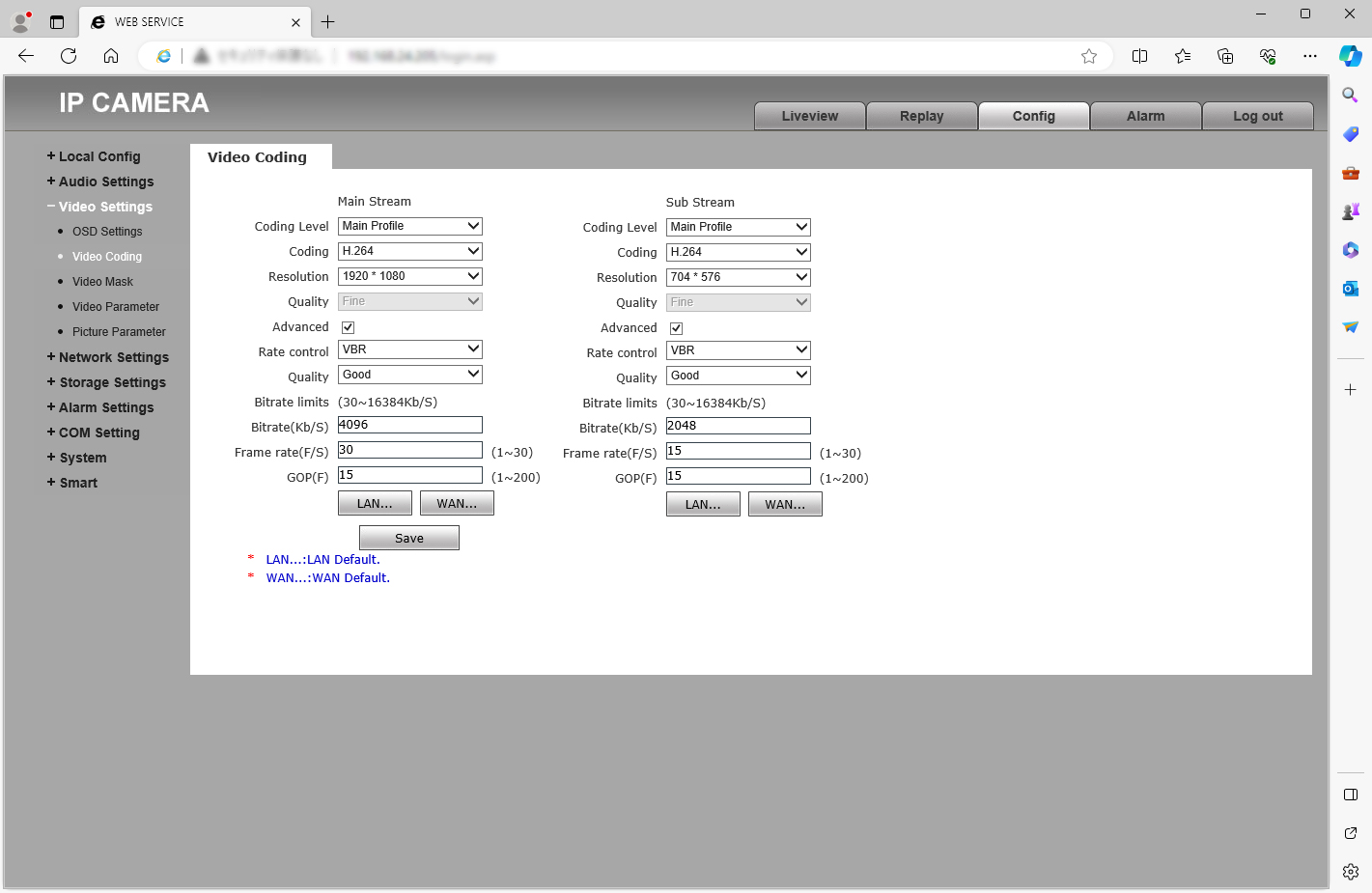Add this page to favorites star
The image size is (1372, 893).
1089,56
